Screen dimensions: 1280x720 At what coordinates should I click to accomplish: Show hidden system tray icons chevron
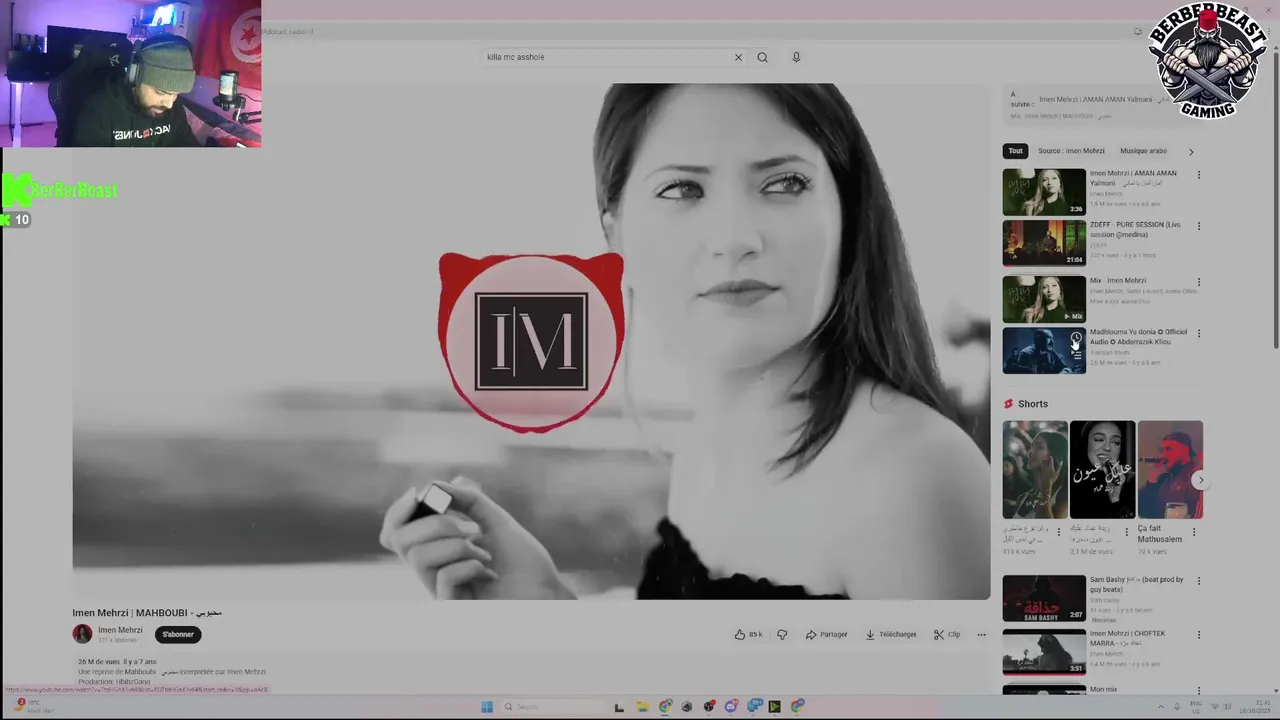[1161, 707]
